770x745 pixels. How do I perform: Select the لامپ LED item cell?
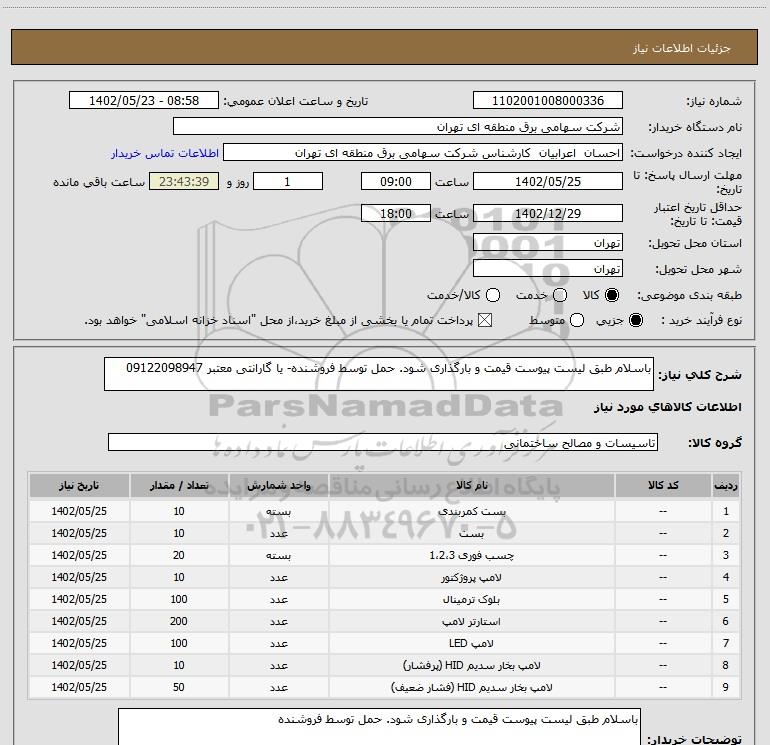tap(471, 643)
